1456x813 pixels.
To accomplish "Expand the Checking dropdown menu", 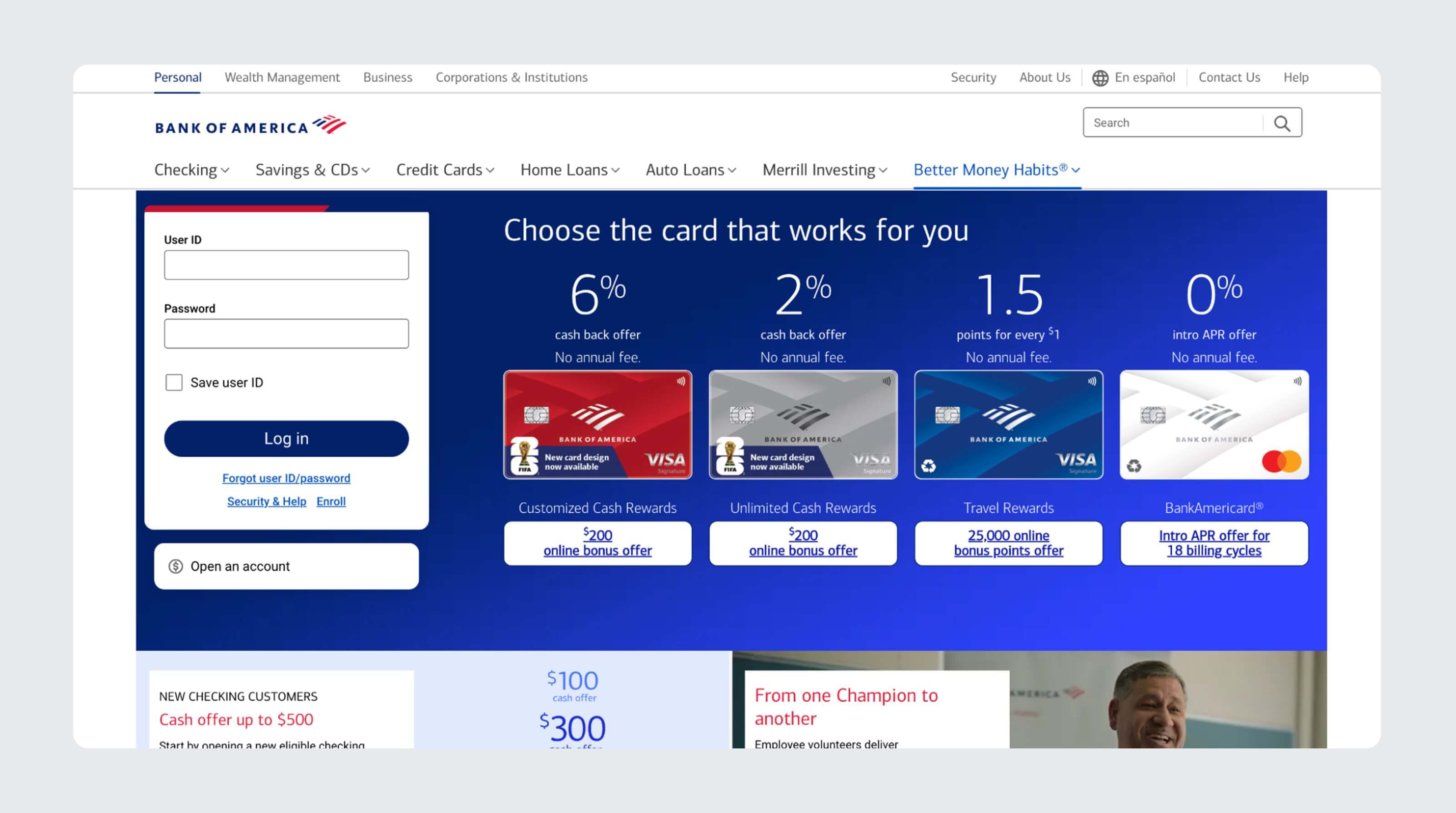I will [x=191, y=170].
